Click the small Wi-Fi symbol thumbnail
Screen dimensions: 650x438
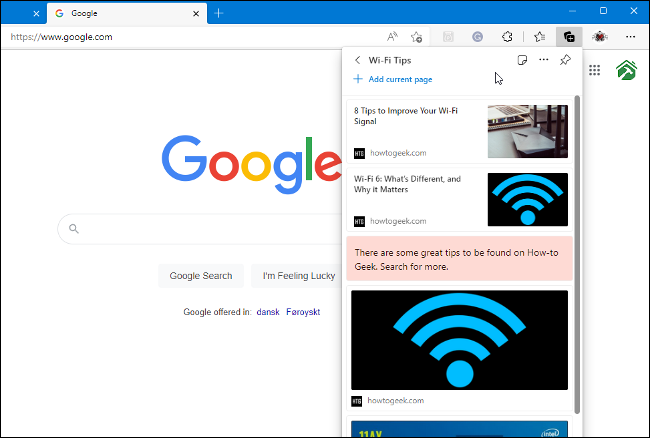point(528,200)
